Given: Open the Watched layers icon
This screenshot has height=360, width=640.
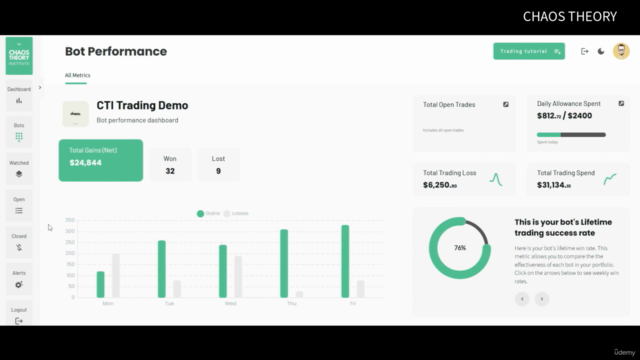Looking at the screenshot, I should pos(19,174).
